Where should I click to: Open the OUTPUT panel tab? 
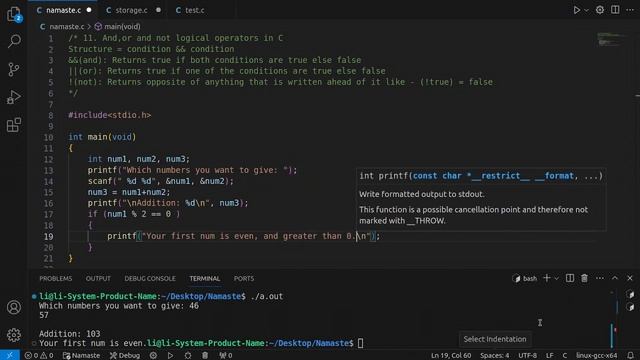pos(98,278)
